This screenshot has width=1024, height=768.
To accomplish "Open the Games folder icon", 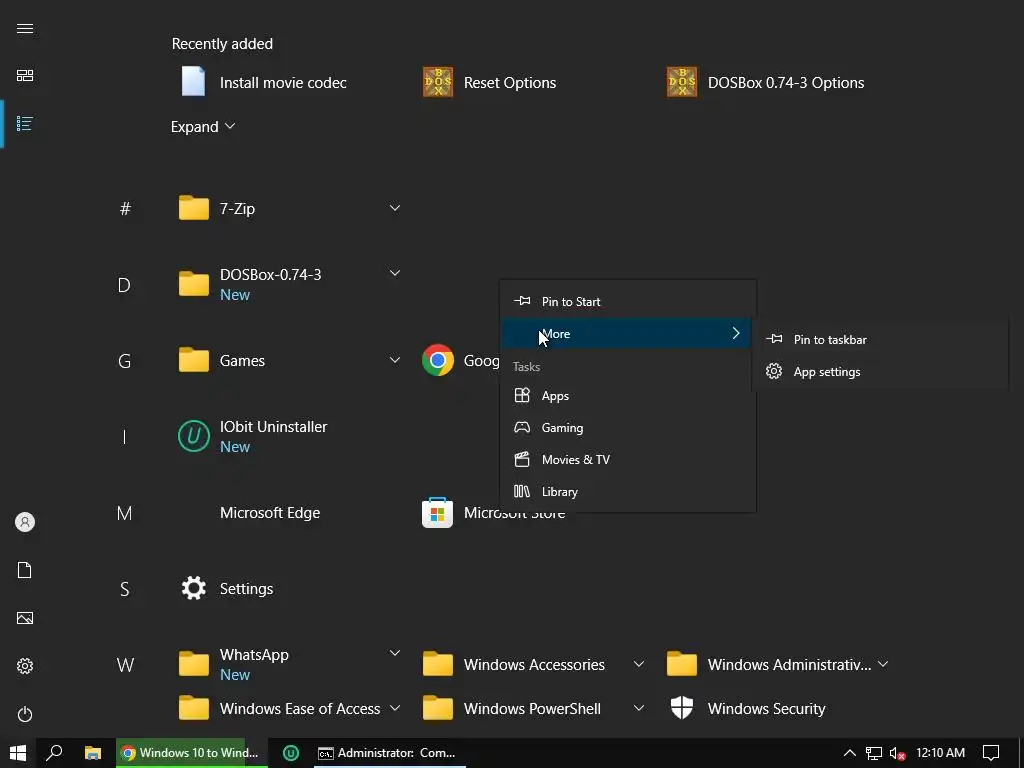I will click(194, 360).
